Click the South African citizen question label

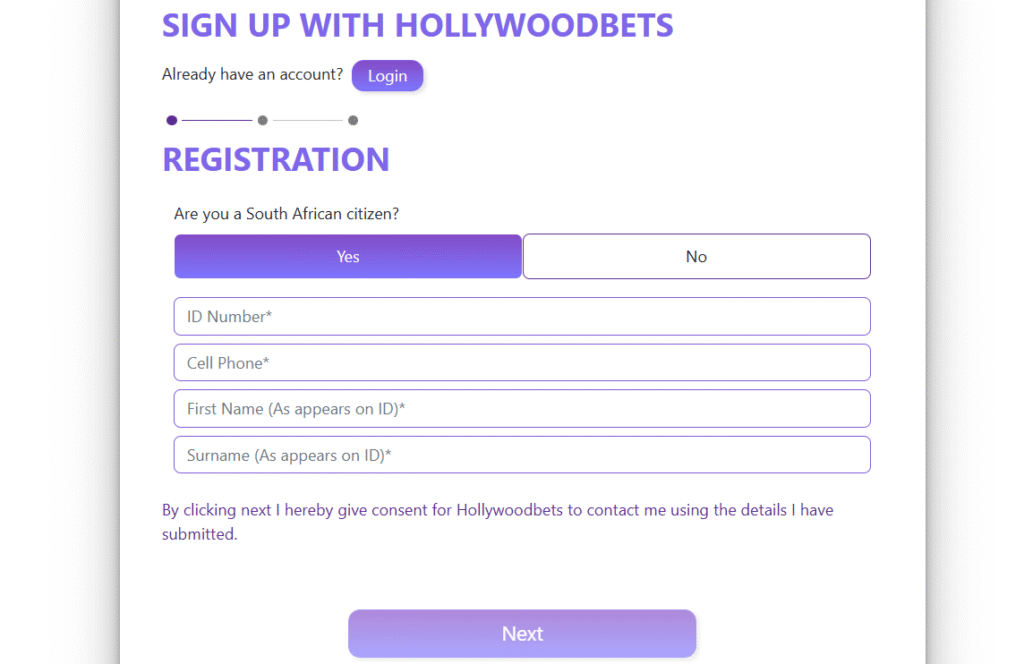pos(286,214)
